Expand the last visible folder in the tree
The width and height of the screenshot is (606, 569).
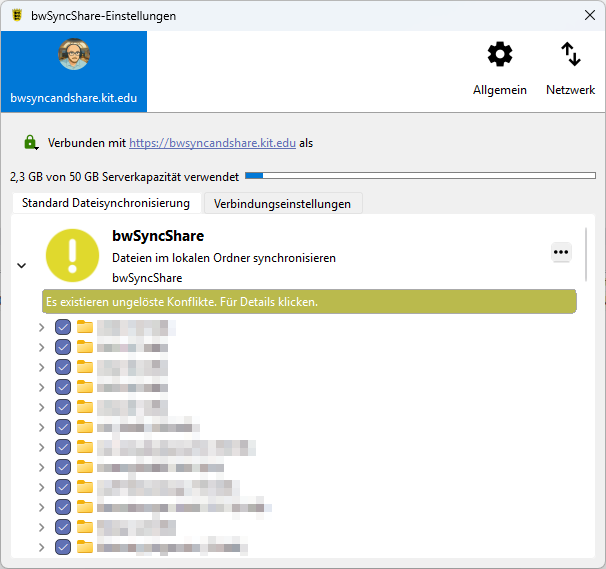pyautogui.click(x=41, y=547)
